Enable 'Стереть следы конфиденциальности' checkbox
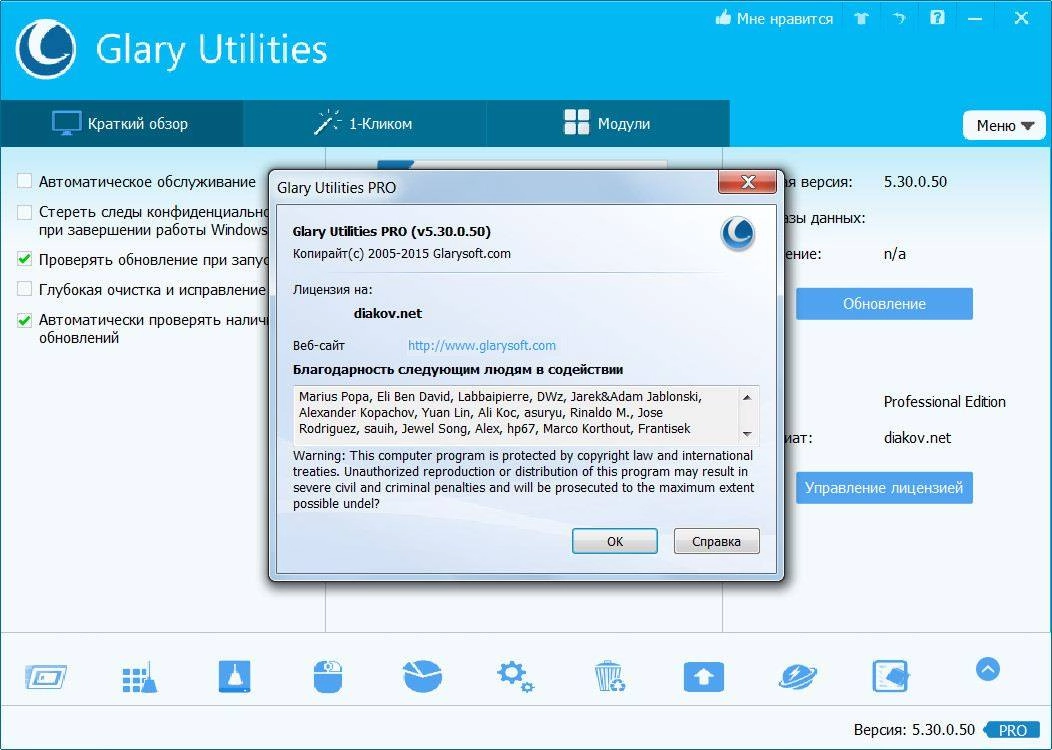Image resolution: width=1052 pixels, height=750 pixels. 24,212
